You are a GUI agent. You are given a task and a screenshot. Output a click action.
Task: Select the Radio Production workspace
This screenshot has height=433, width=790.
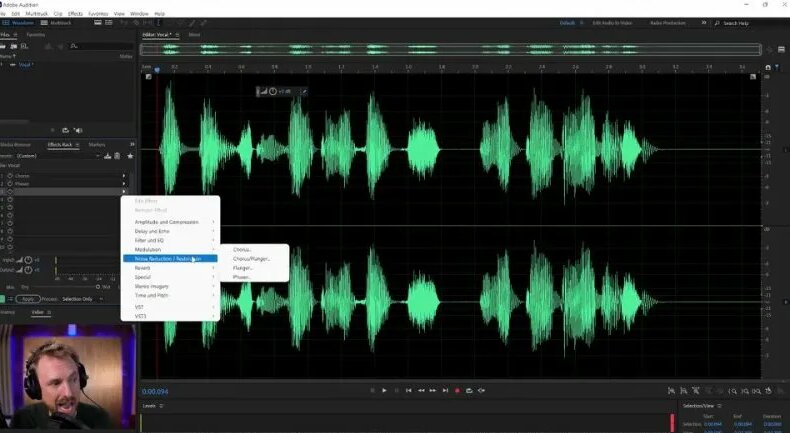[x=668, y=23]
